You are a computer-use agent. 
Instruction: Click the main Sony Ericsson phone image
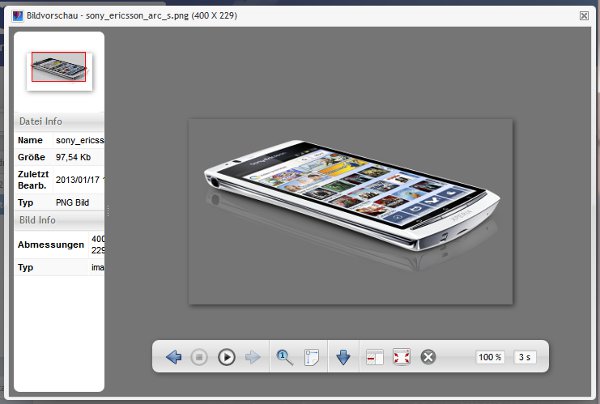point(351,212)
